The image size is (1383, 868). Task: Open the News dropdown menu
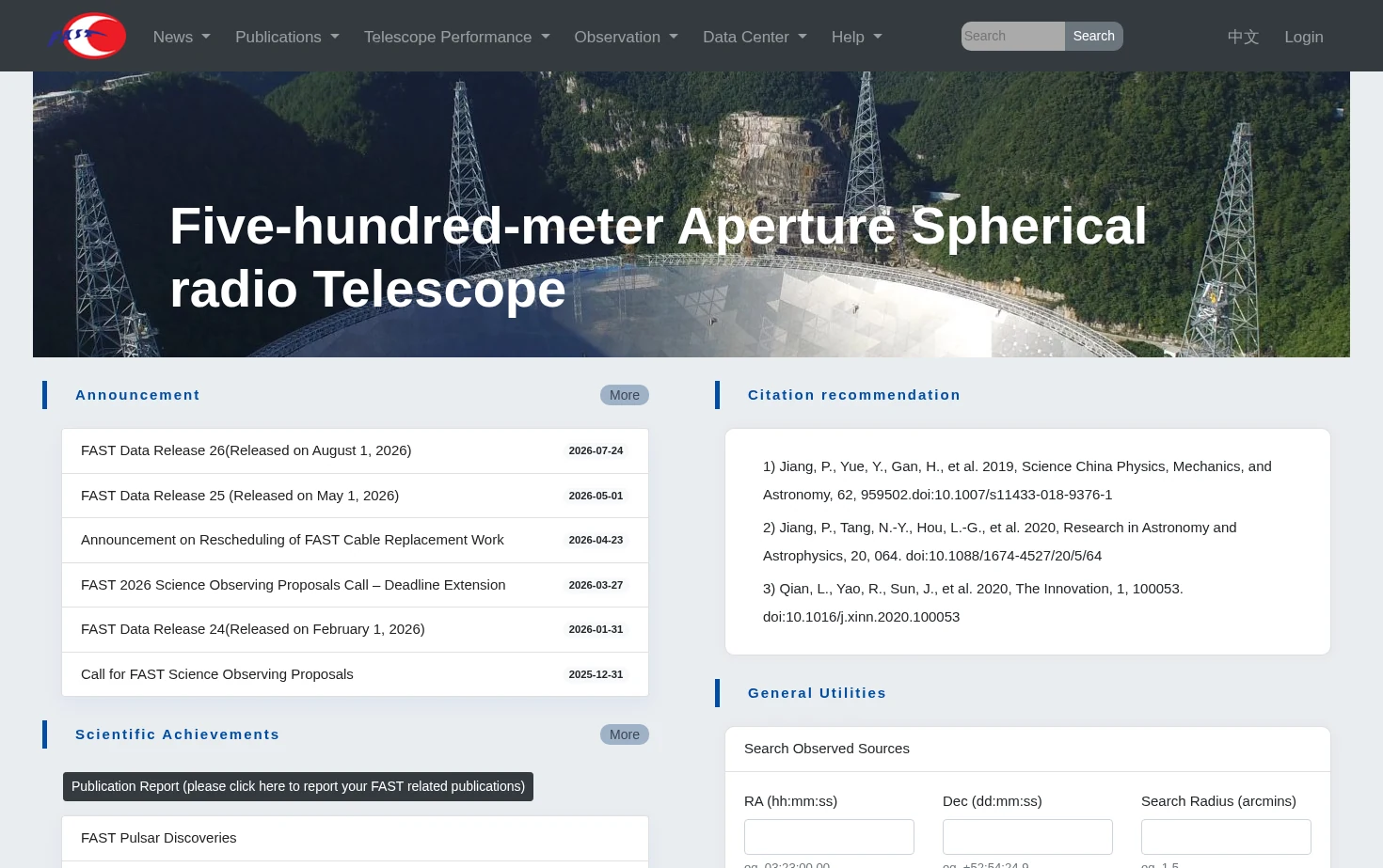coord(182,37)
